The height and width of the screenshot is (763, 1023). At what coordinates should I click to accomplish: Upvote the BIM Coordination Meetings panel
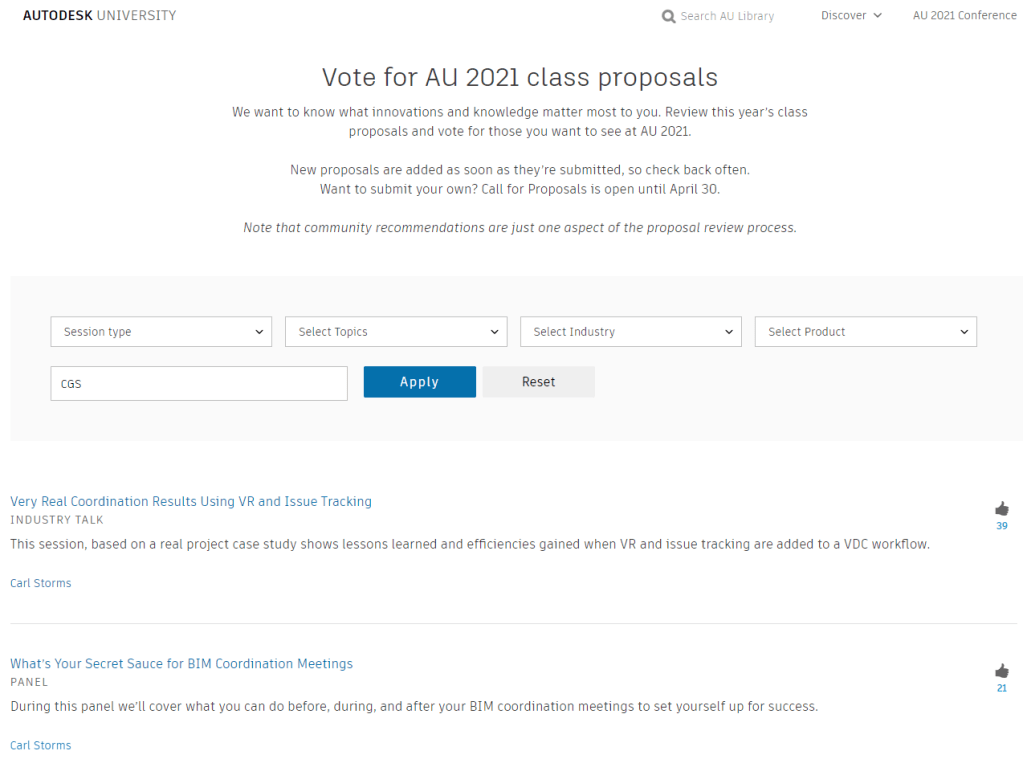(1002, 670)
